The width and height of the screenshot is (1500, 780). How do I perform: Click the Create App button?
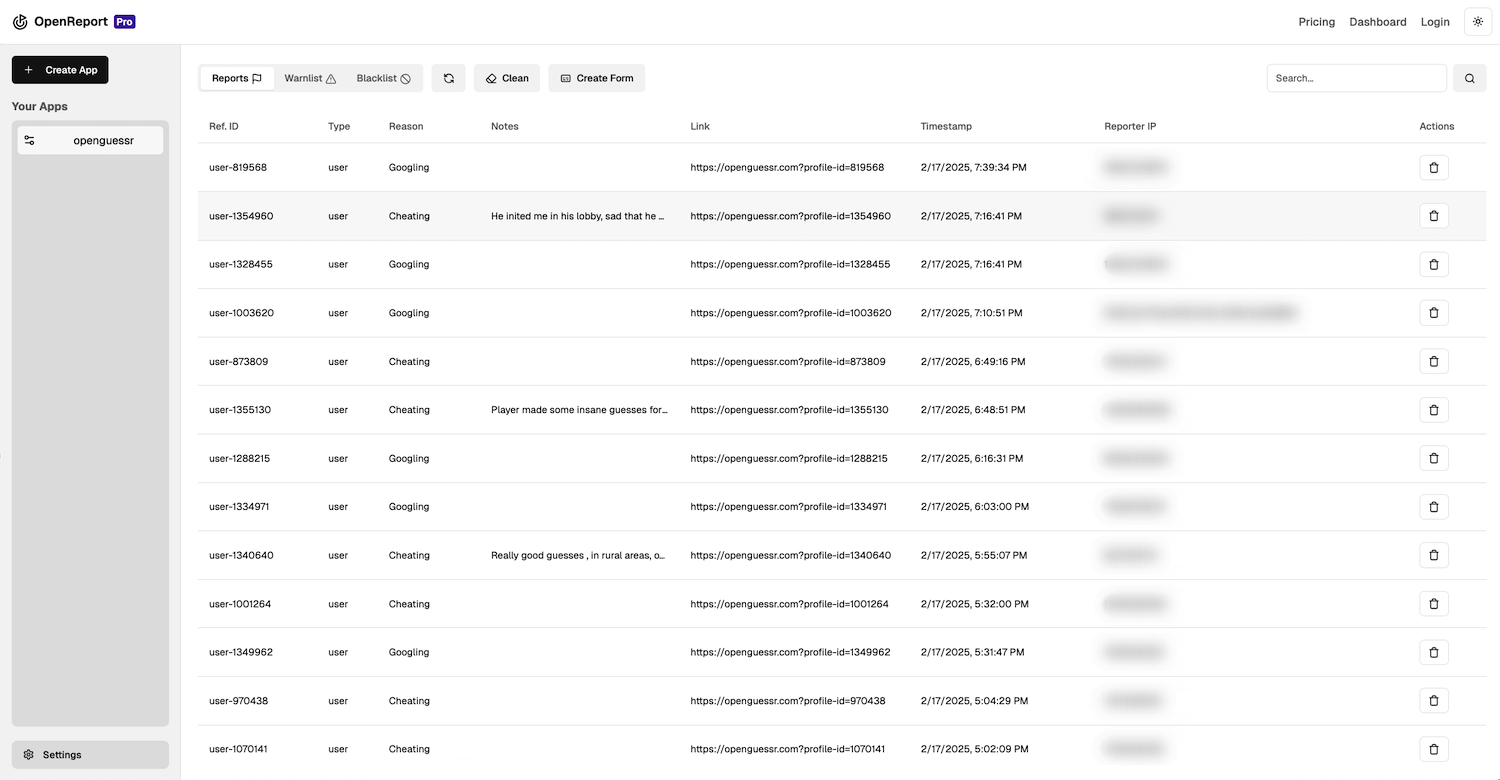tap(59, 70)
